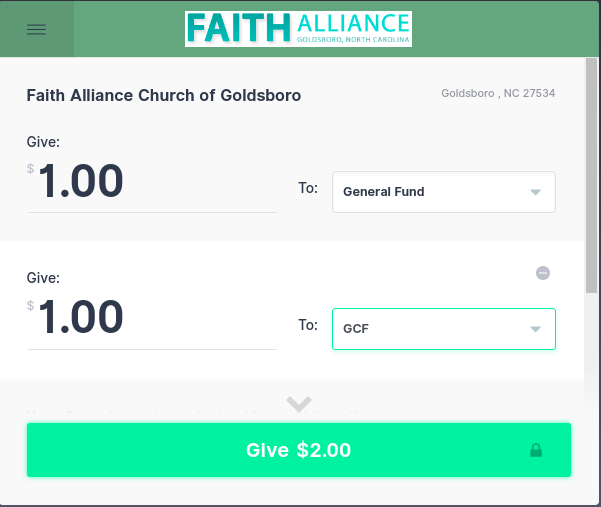
Task: Click the To: label beside General Fund
Action: (308, 188)
